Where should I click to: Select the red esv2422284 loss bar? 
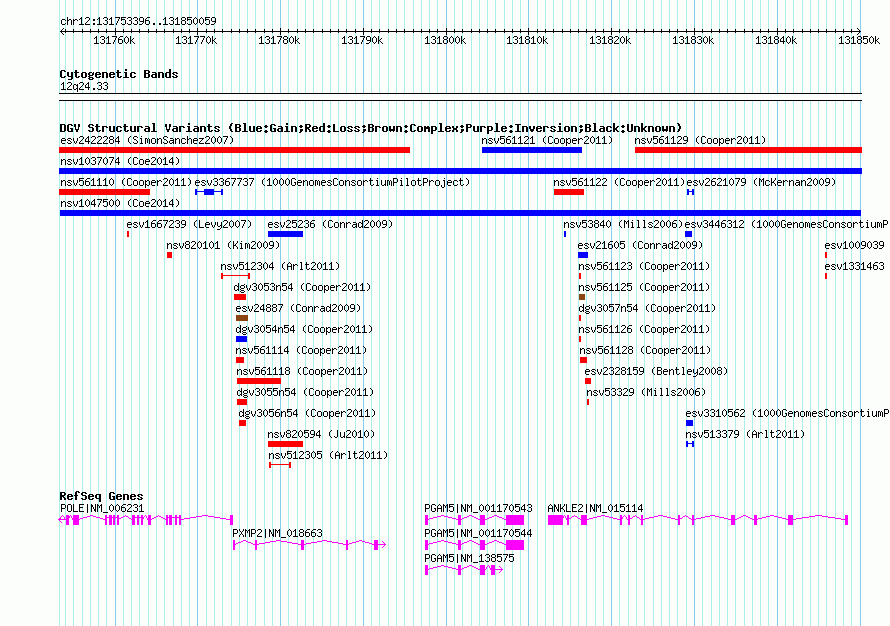[x=234, y=150]
